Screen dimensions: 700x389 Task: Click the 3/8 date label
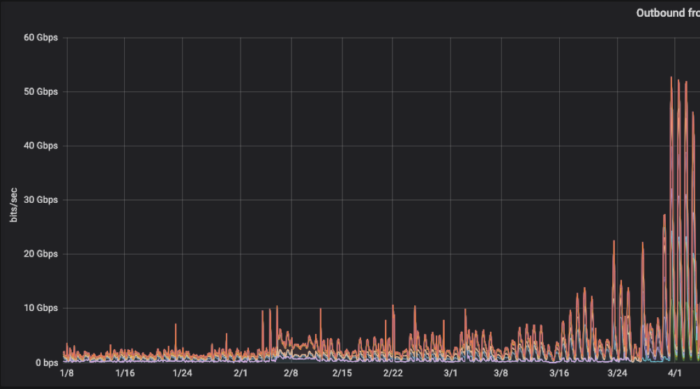(501, 373)
